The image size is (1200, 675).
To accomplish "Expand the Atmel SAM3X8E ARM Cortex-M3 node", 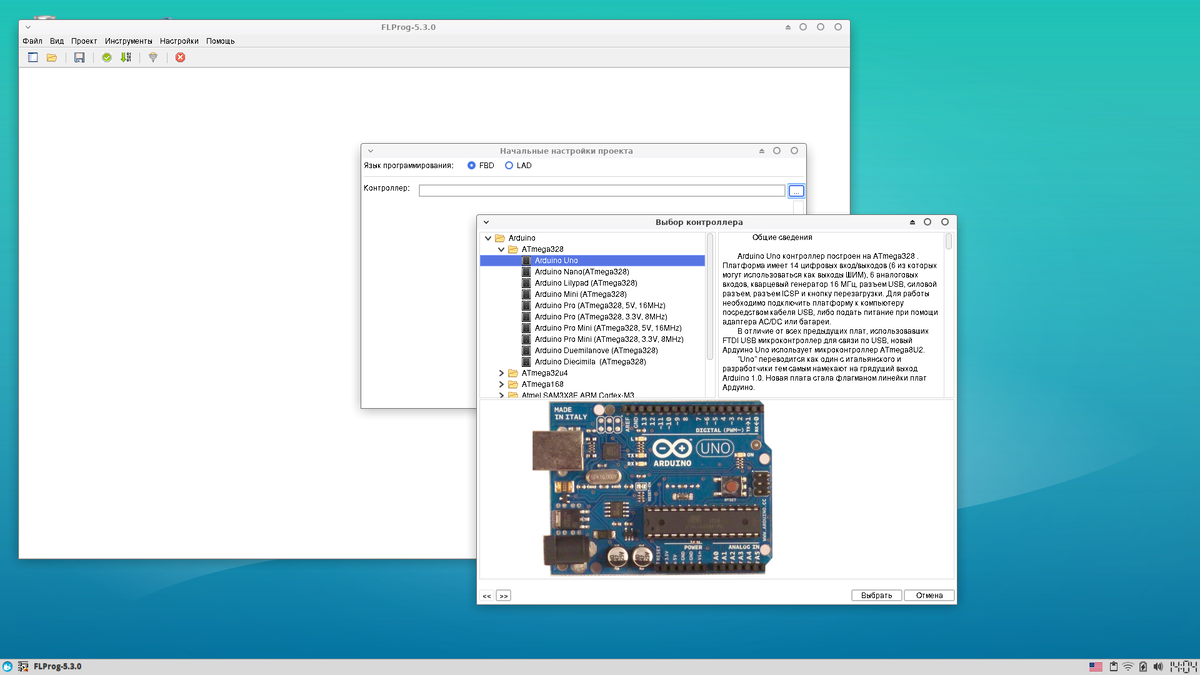I will (x=501, y=395).
